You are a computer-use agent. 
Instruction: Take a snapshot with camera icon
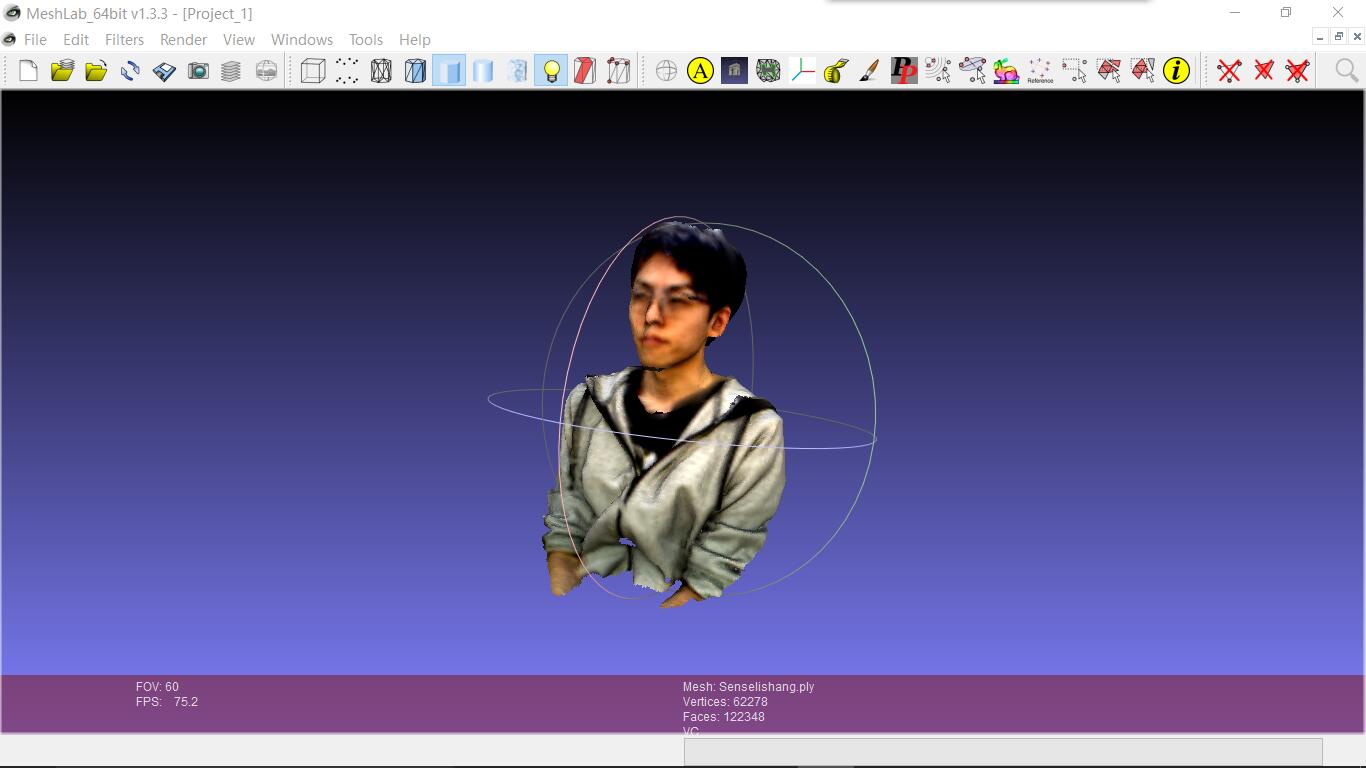pos(198,70)
